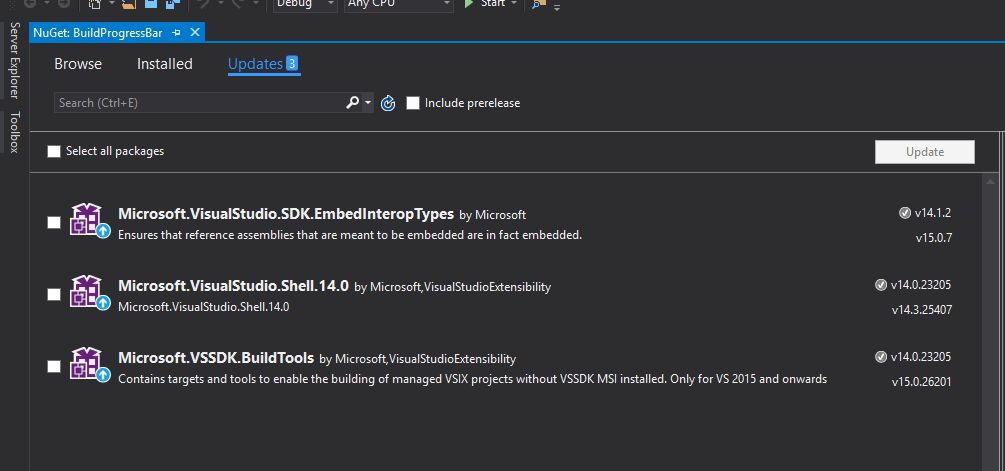This screenshot has height=471, width=1005.
Task: Check Select all packages
Action: [54, 151]
